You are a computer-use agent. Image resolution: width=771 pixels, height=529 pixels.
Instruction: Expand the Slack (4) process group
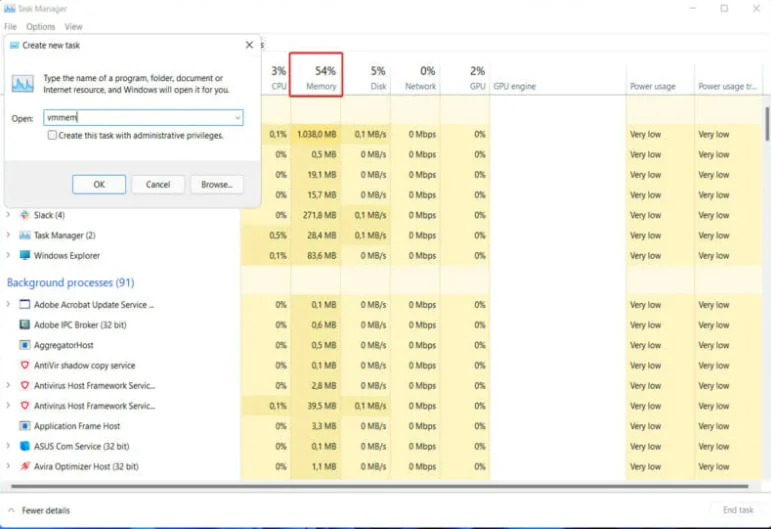(9, 215)
